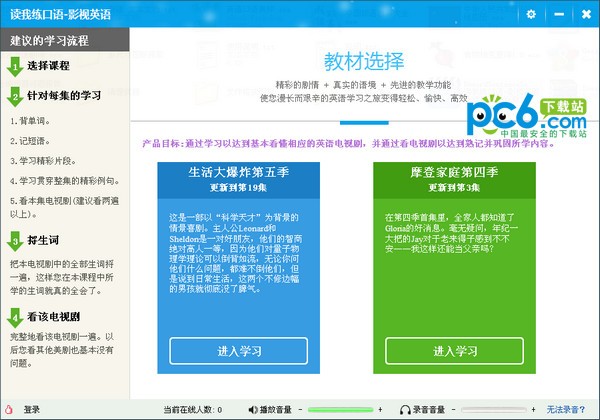Minimize the 读我练口语 window
Screen dimensions: 600x420
pos(559,14)
